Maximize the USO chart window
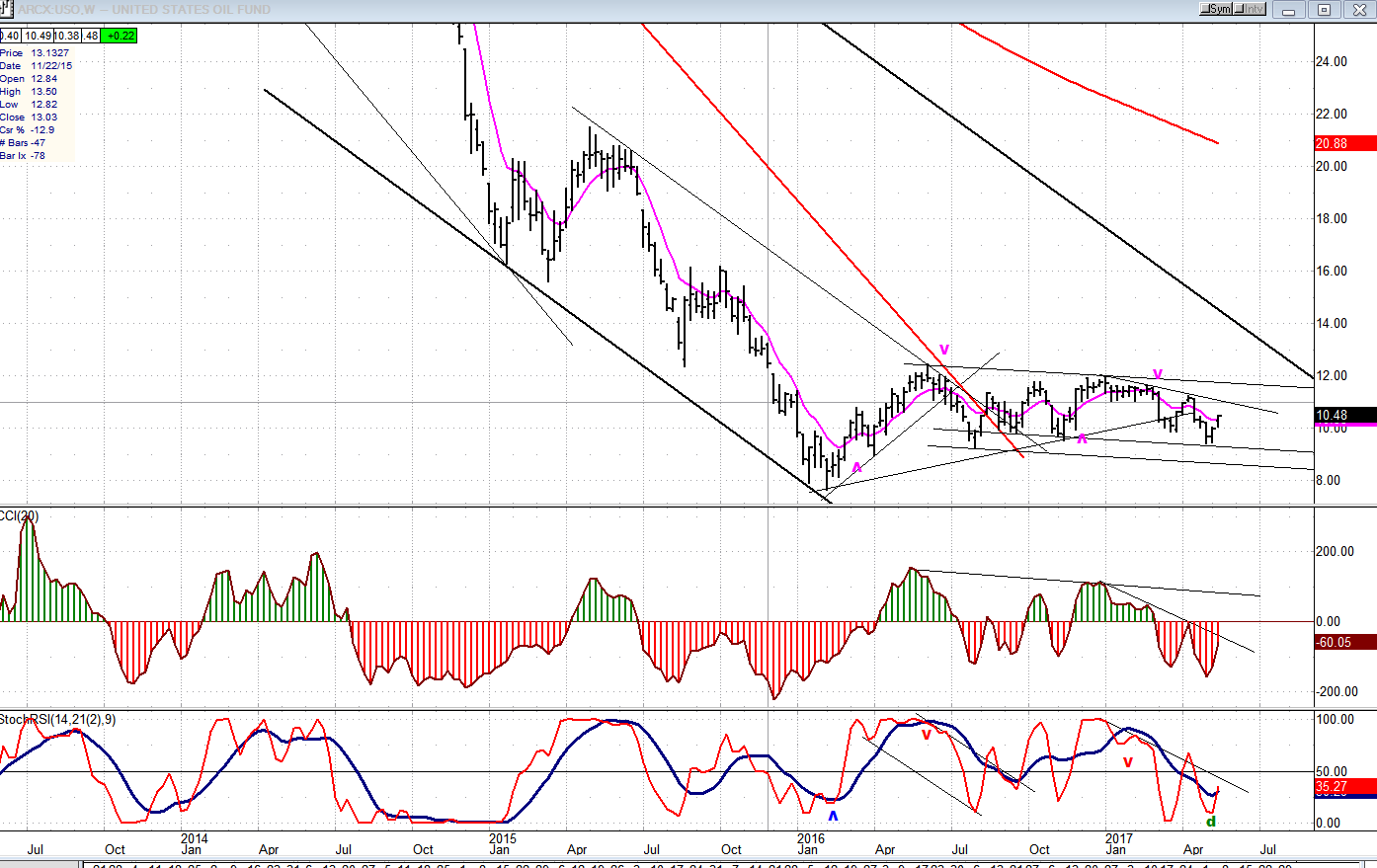 (1324, 10)
